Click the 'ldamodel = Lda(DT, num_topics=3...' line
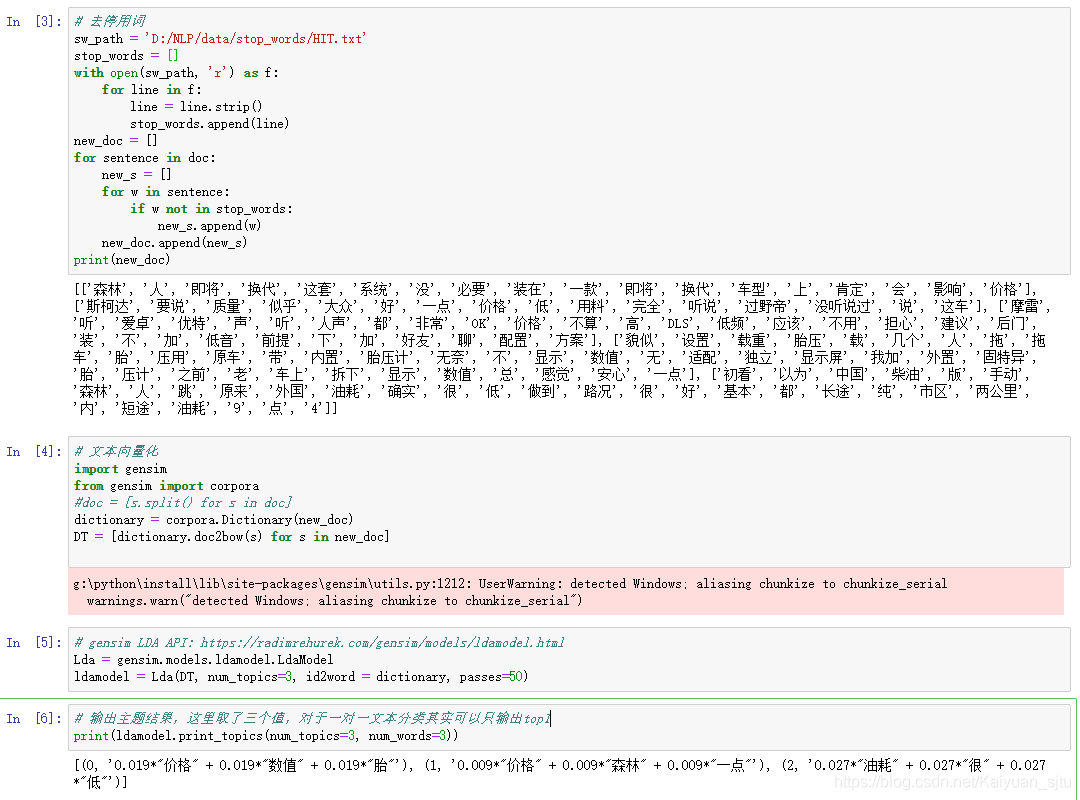 pos(301,677)
